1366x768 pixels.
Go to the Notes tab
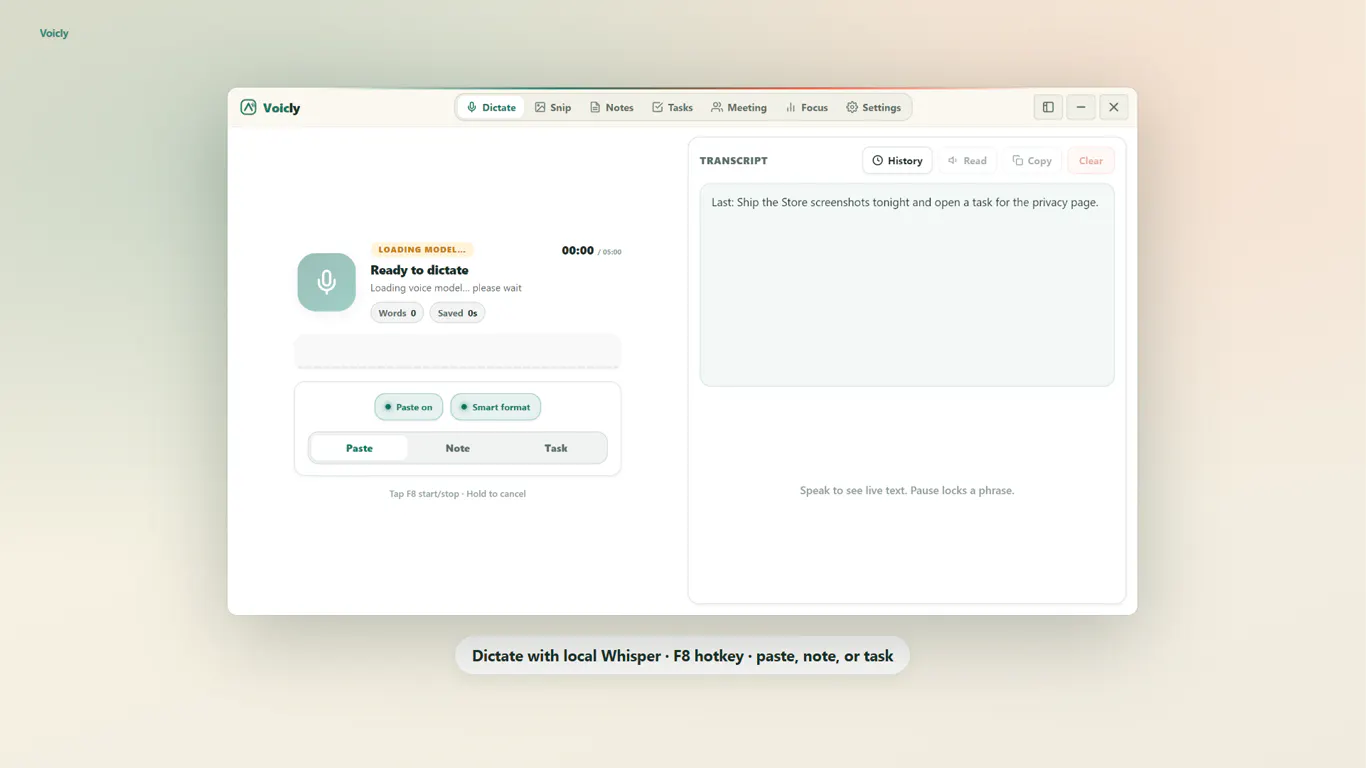click(x=612, y=107)
